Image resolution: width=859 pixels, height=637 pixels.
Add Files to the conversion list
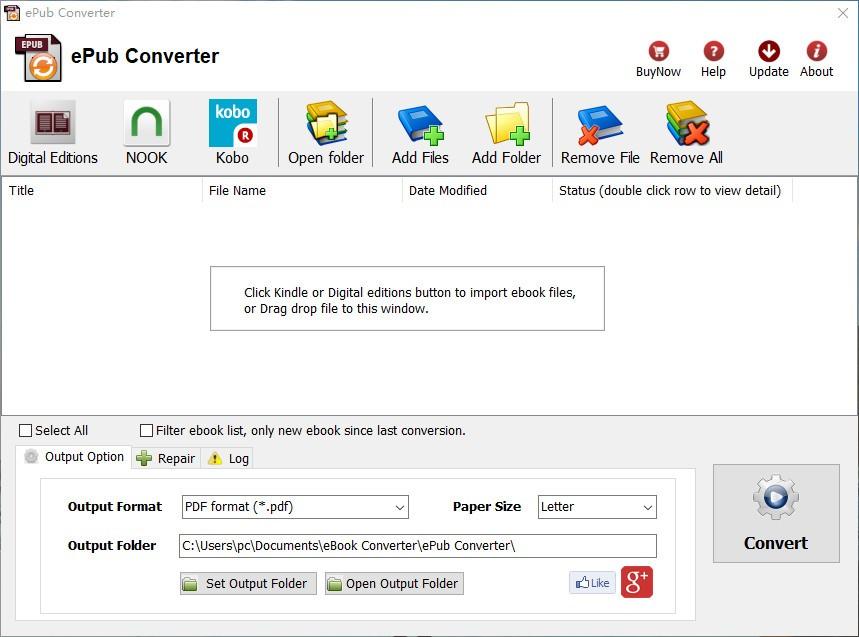click(x=420, y=133)
